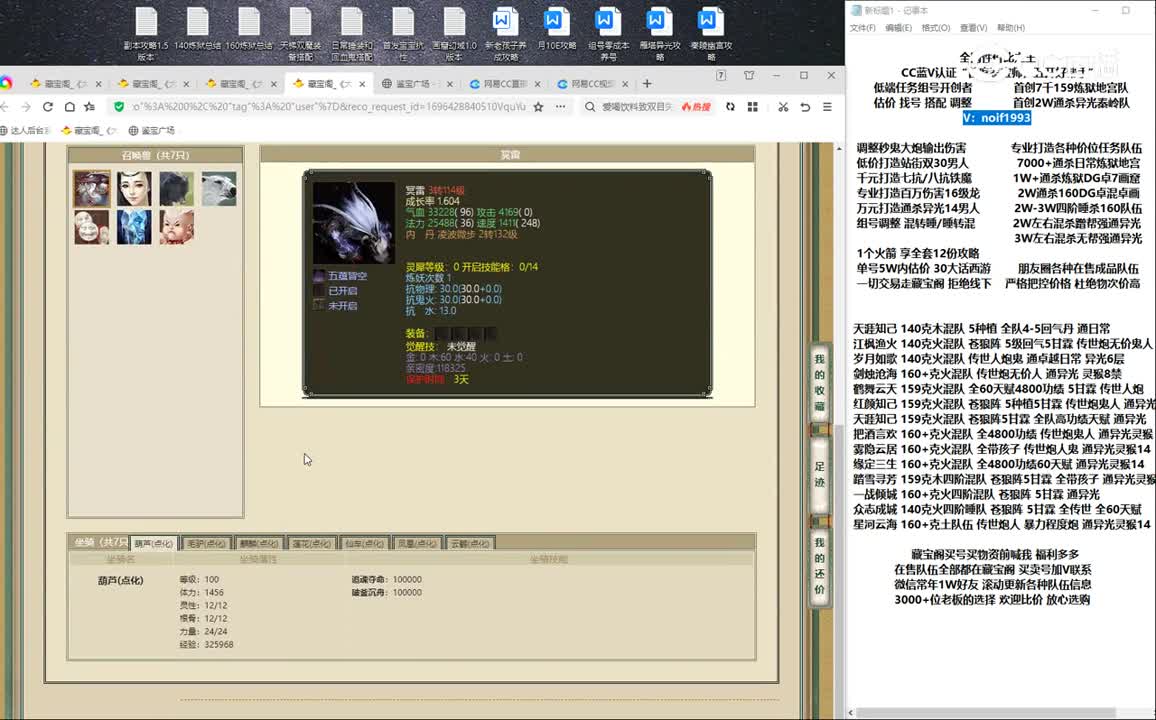Open the 160炼狱总结 desktop file

pos(248,29)
